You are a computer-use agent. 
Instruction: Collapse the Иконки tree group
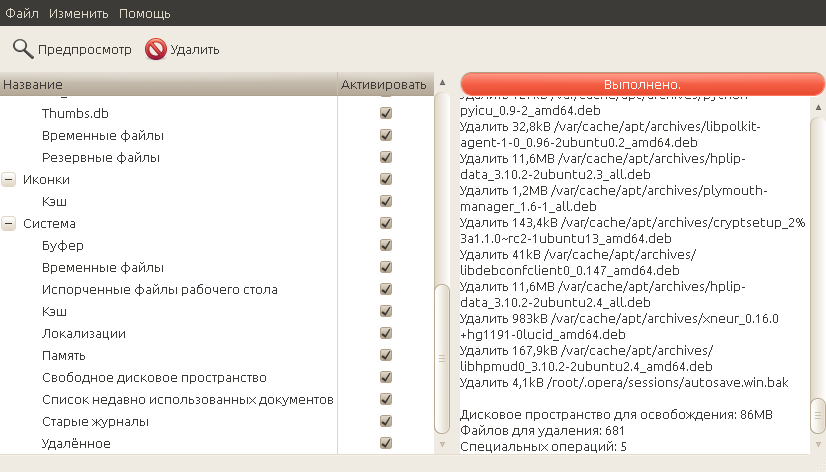pos(9,180)
